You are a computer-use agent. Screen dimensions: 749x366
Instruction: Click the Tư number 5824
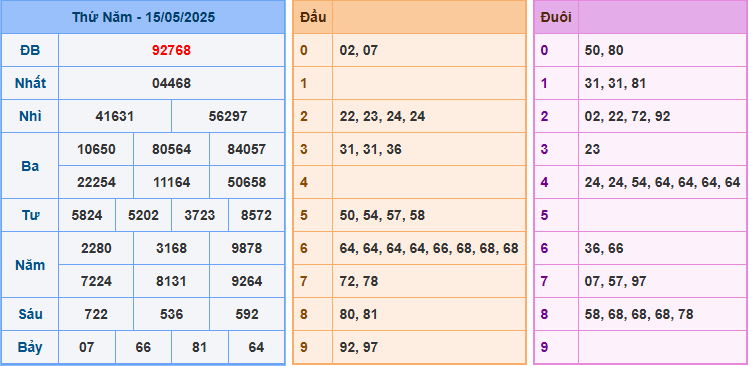(x=87, y=215)
